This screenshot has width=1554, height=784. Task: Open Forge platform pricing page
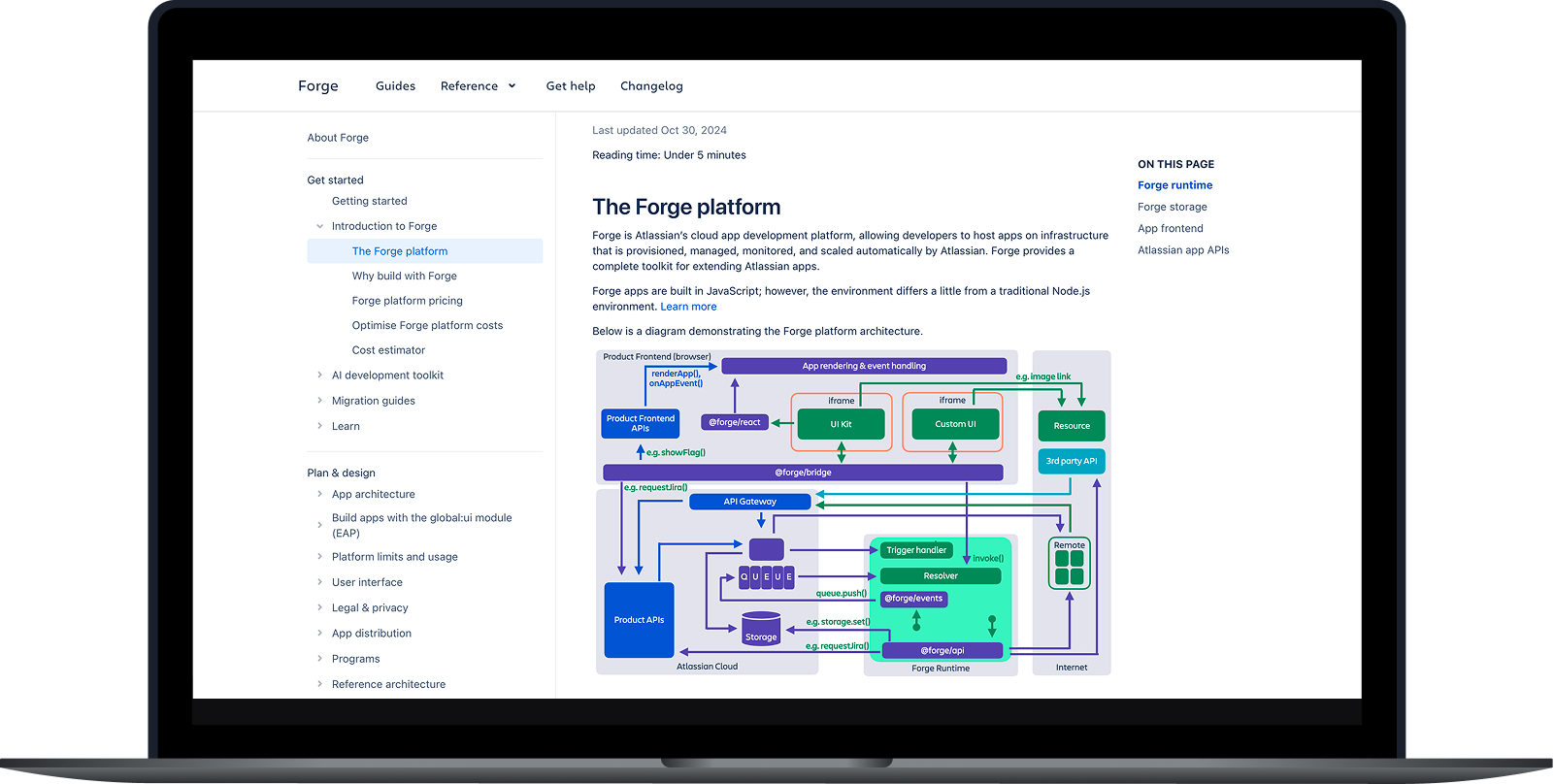pyautogui.click(x=407, y=301)
